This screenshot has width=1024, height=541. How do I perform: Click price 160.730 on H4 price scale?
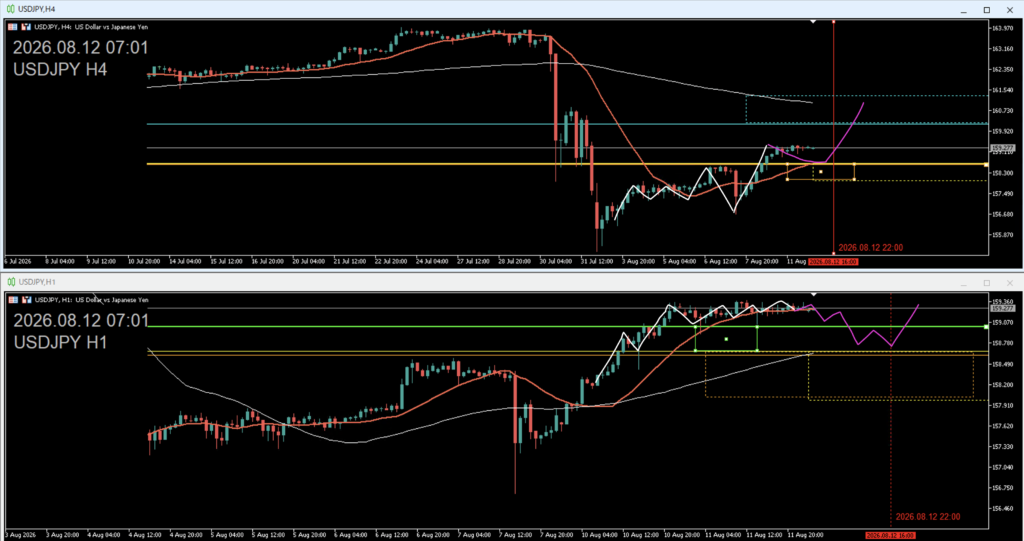pyautogui.click(x=1002, y=110)
